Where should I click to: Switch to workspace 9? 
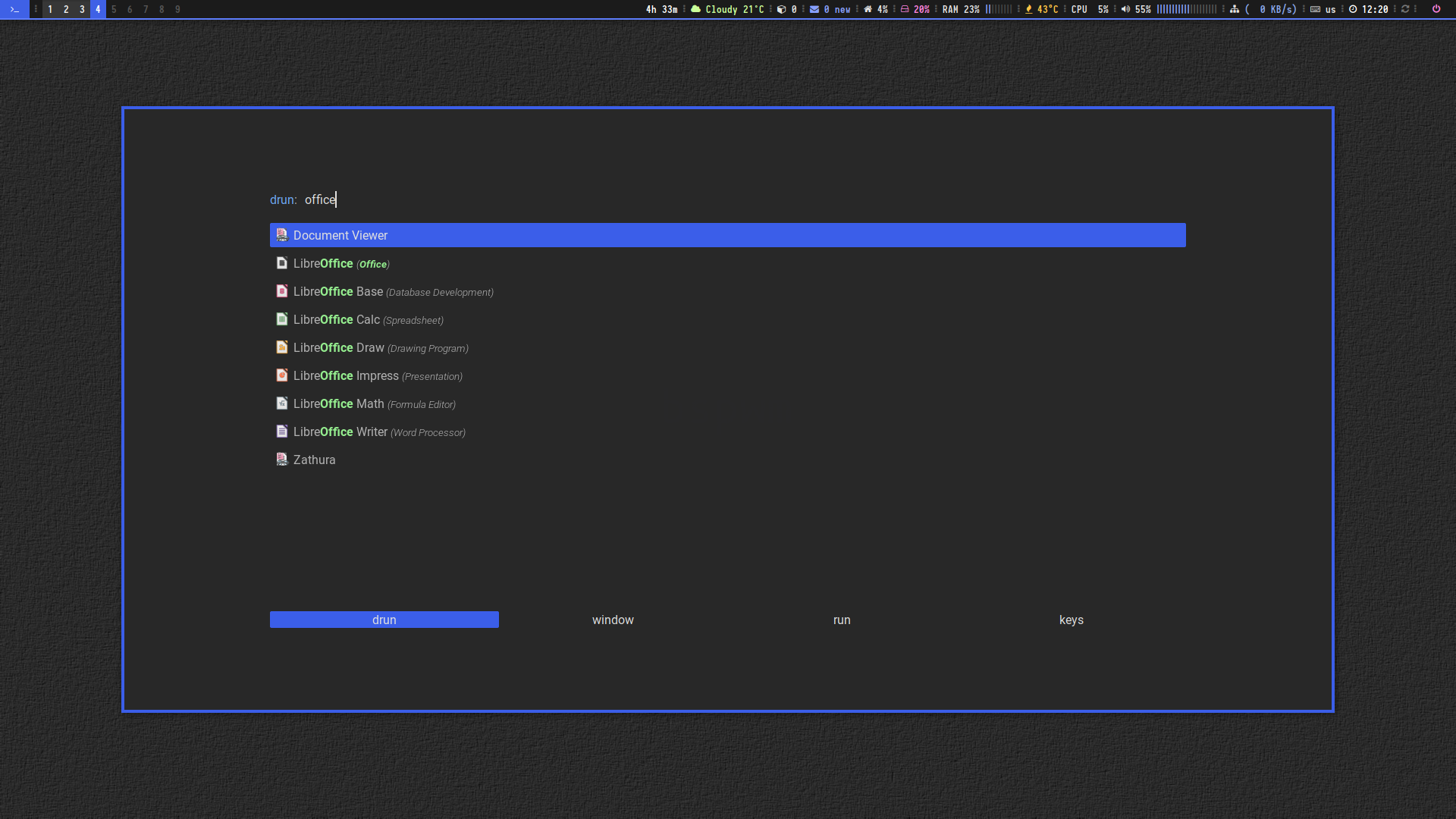coord(177,9)
